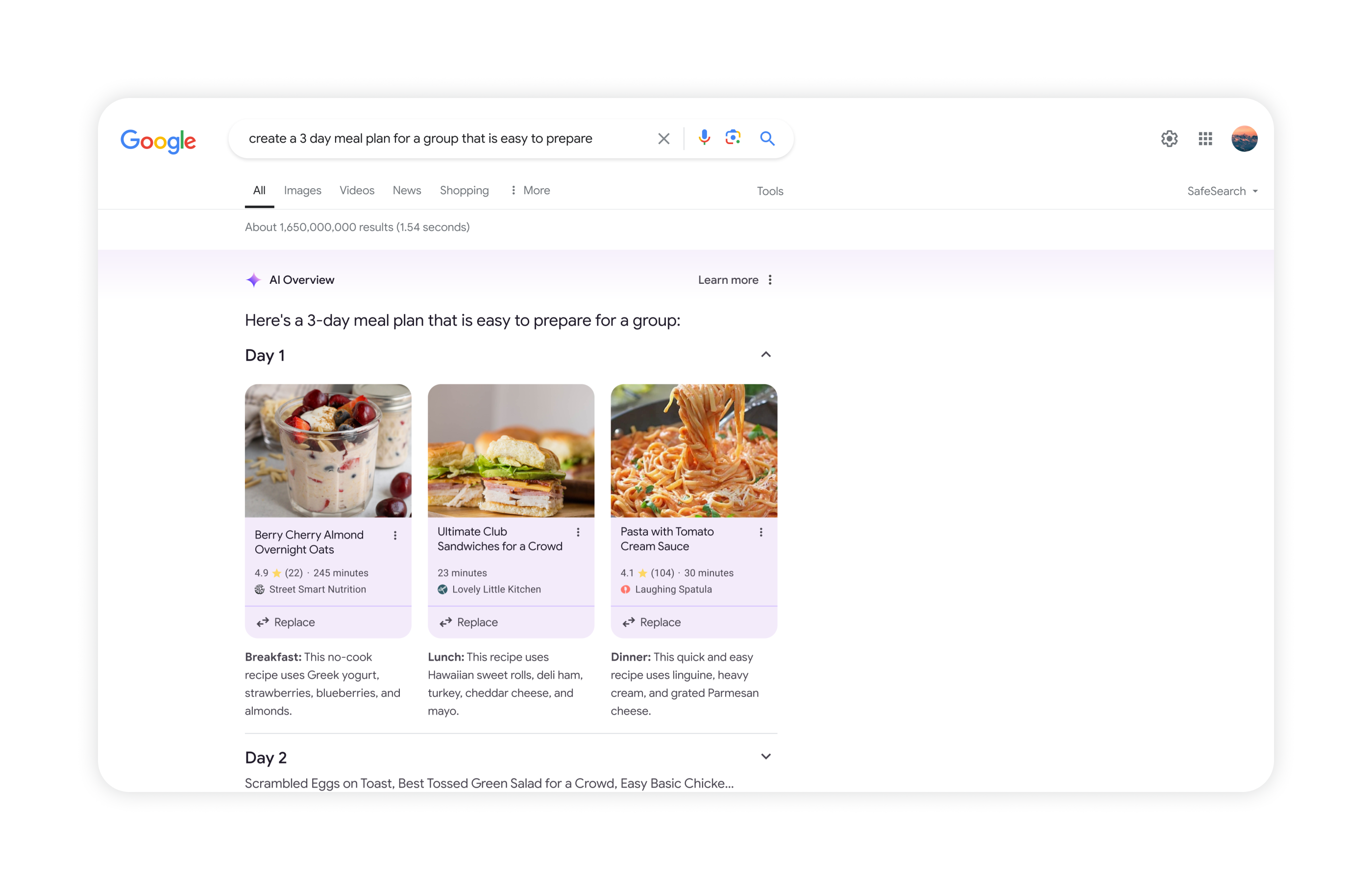Click the Google Lens camera icon
1372x890 pixels.
tap(733, 138)
